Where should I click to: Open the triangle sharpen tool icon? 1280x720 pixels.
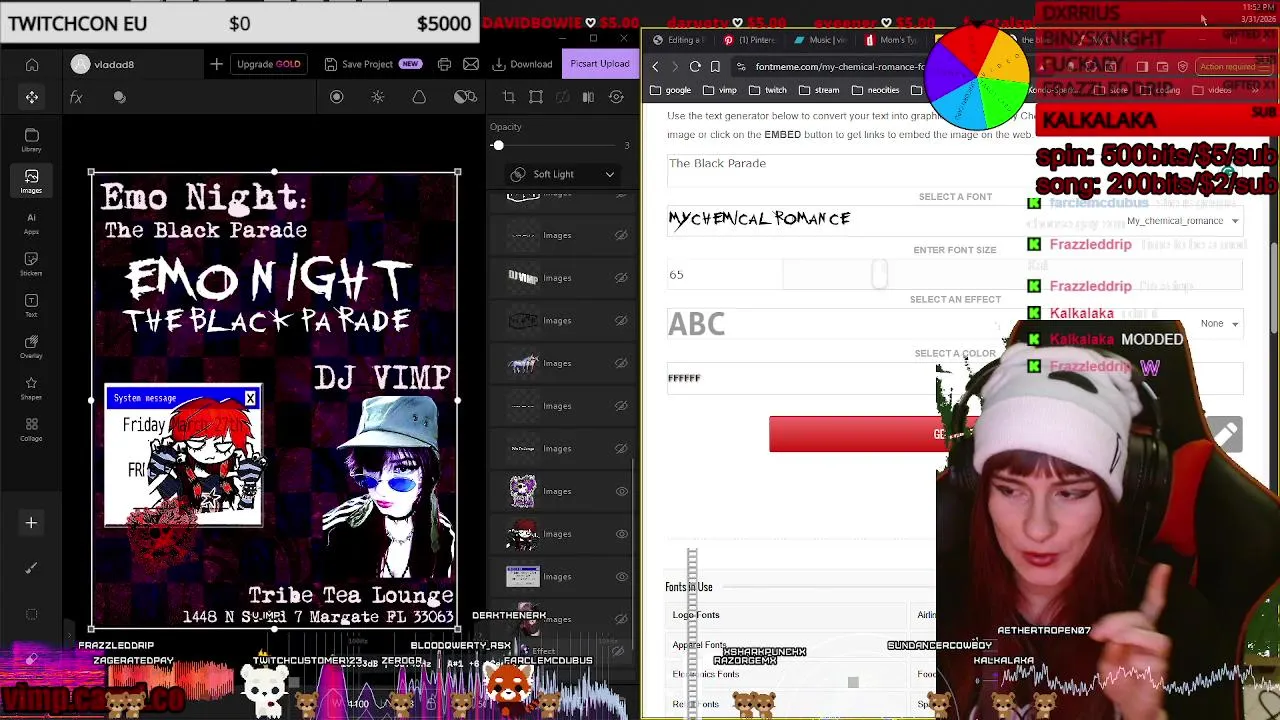tap(419, 97)
